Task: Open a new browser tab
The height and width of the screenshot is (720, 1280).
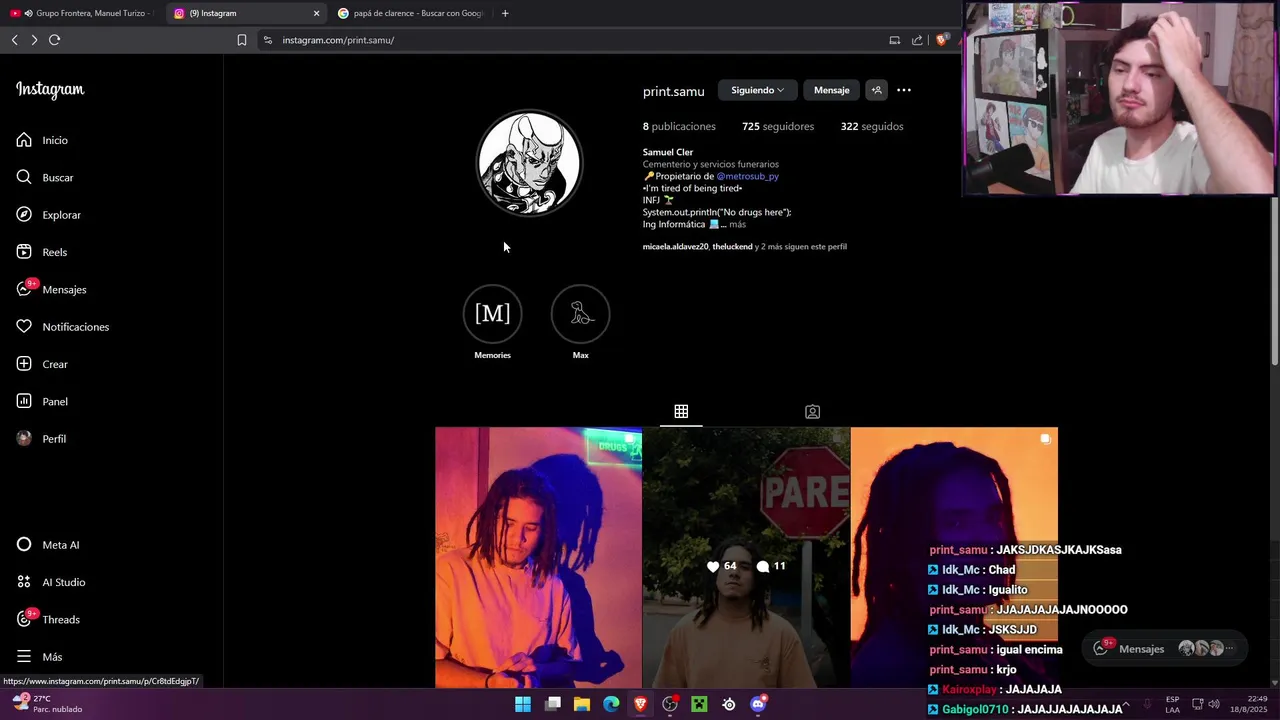Action: 505,13
